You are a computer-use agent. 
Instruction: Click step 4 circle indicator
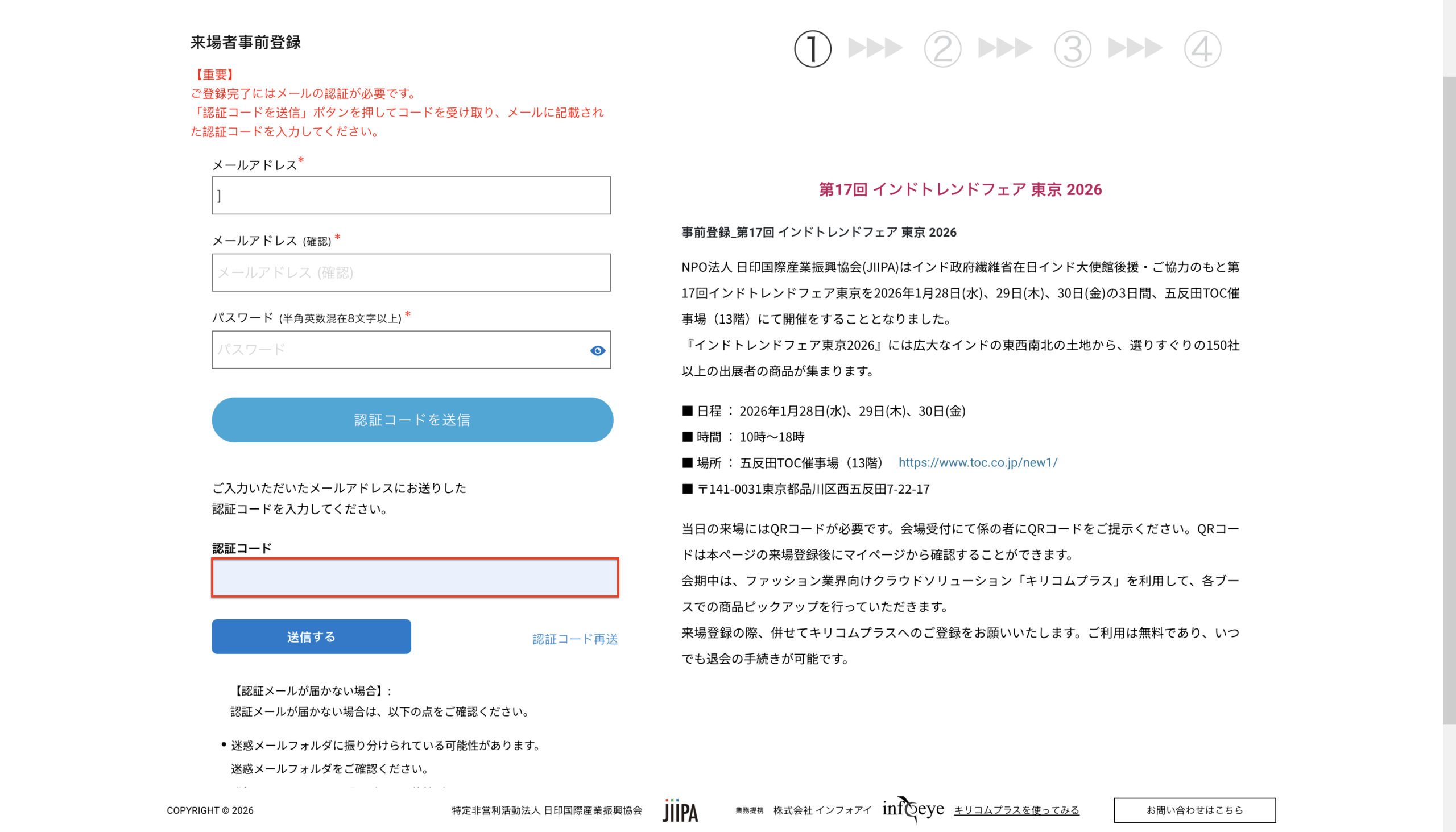pyautogui.click(x=1202, y=48)
